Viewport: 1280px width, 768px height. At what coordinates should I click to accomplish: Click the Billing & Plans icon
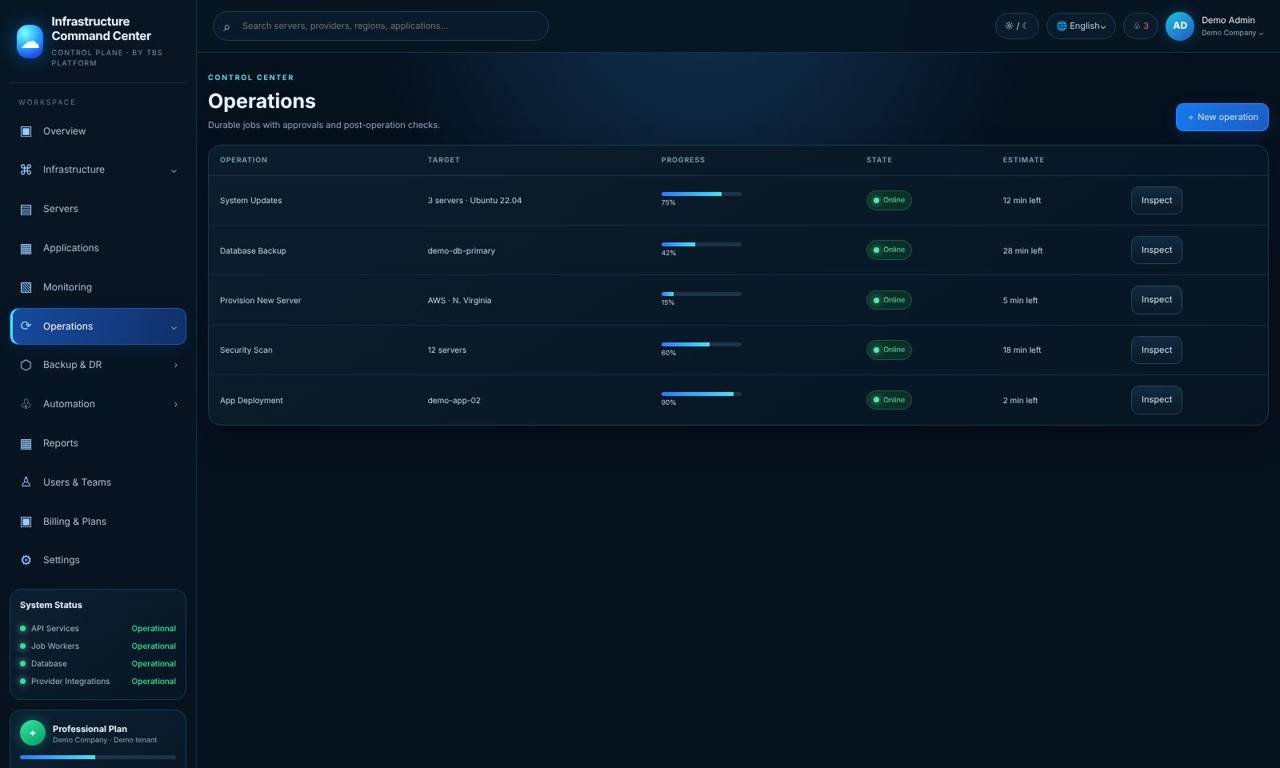pos(26,521)
